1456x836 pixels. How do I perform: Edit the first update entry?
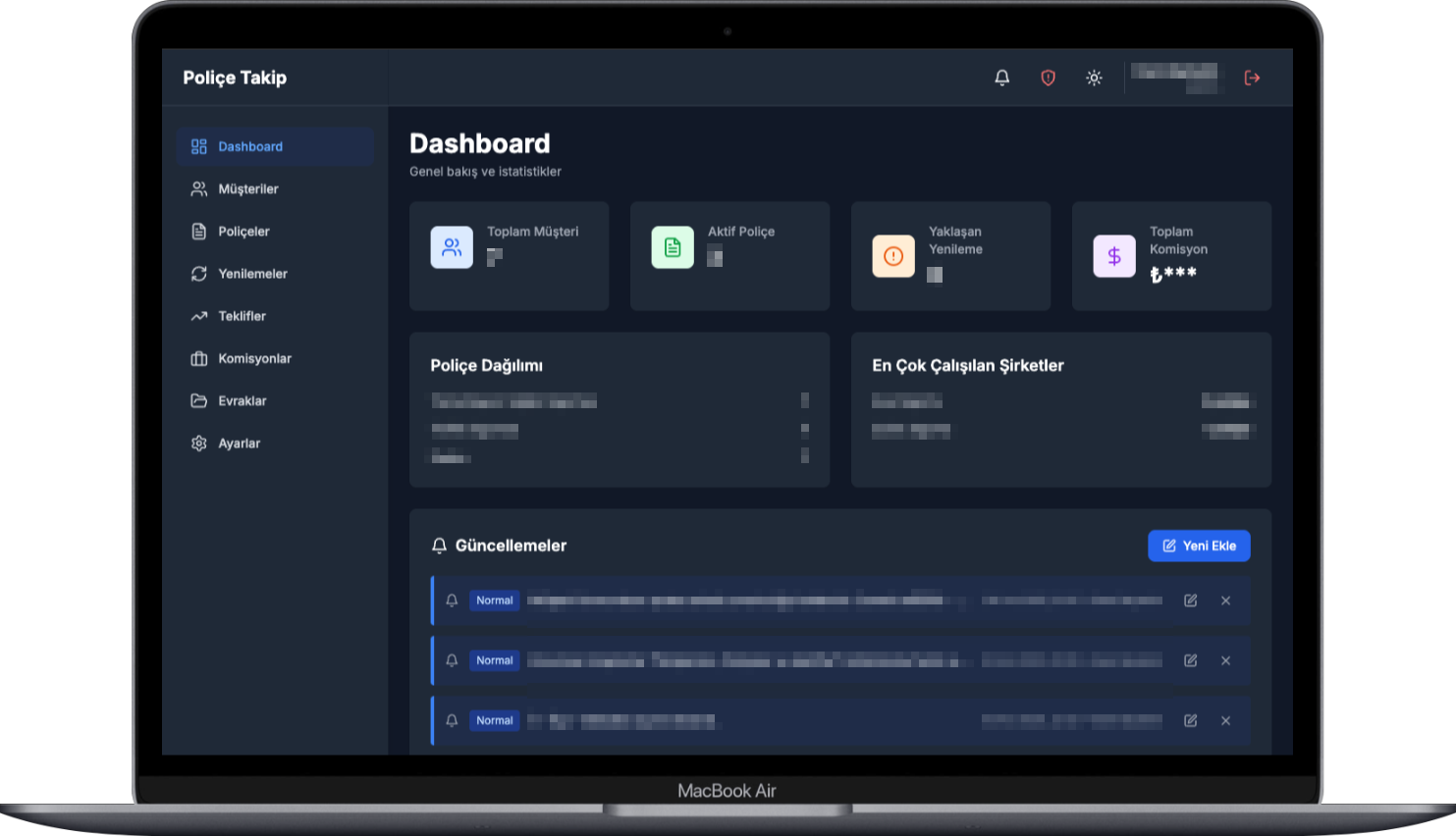point(1190,601)
